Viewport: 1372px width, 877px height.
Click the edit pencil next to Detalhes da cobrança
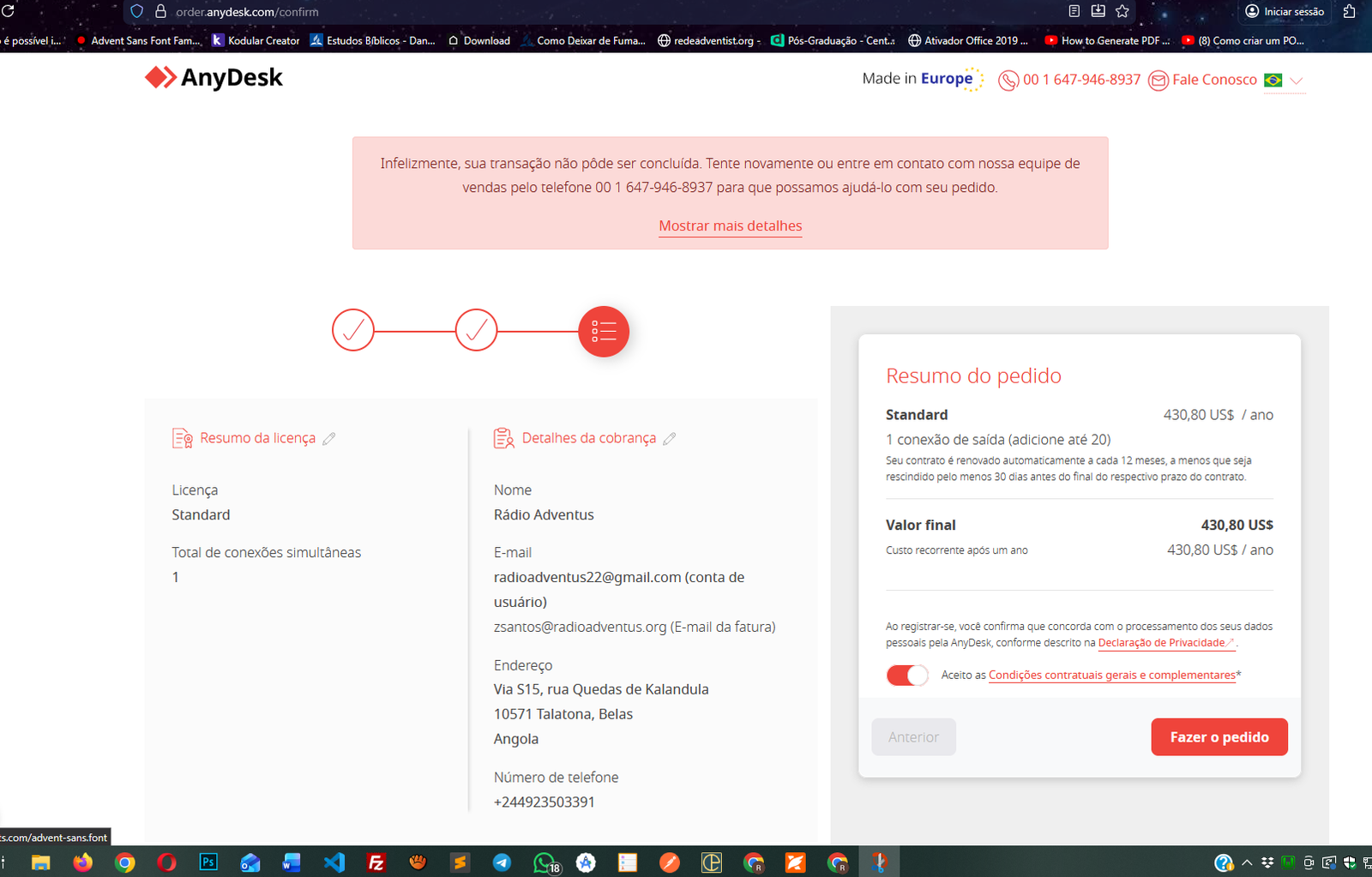[670, 438]
